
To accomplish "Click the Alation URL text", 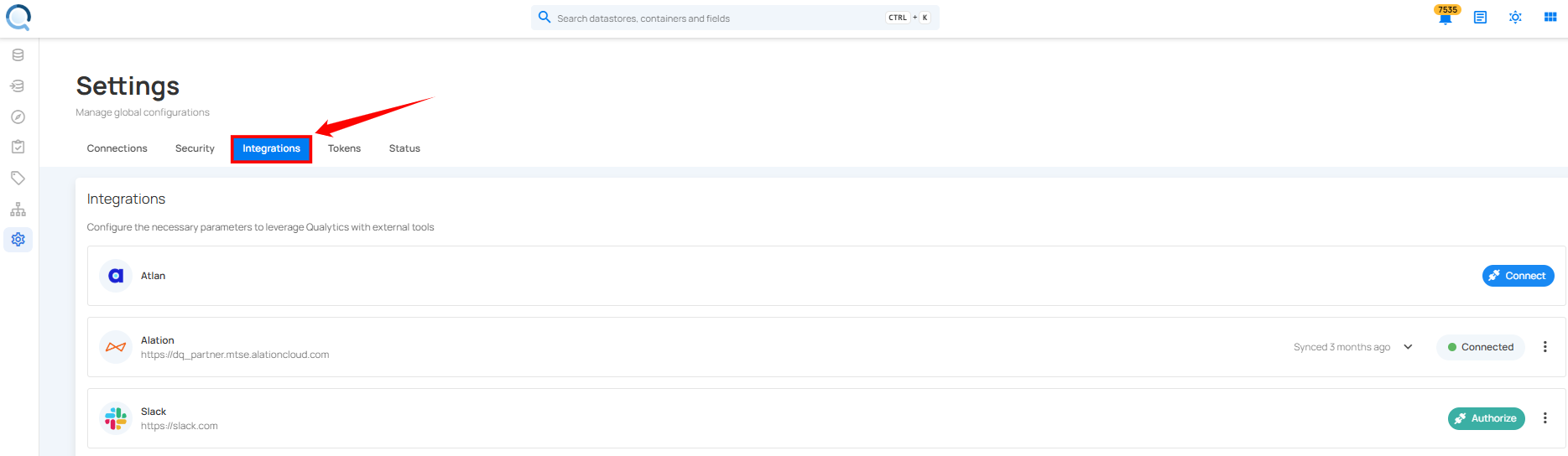I will click(235, 355).
